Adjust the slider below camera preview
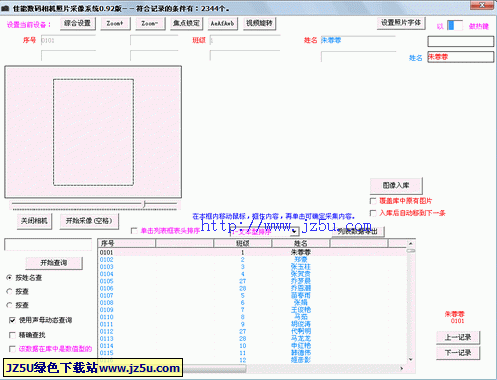This screenshot has height=380, width=497. 145,204
